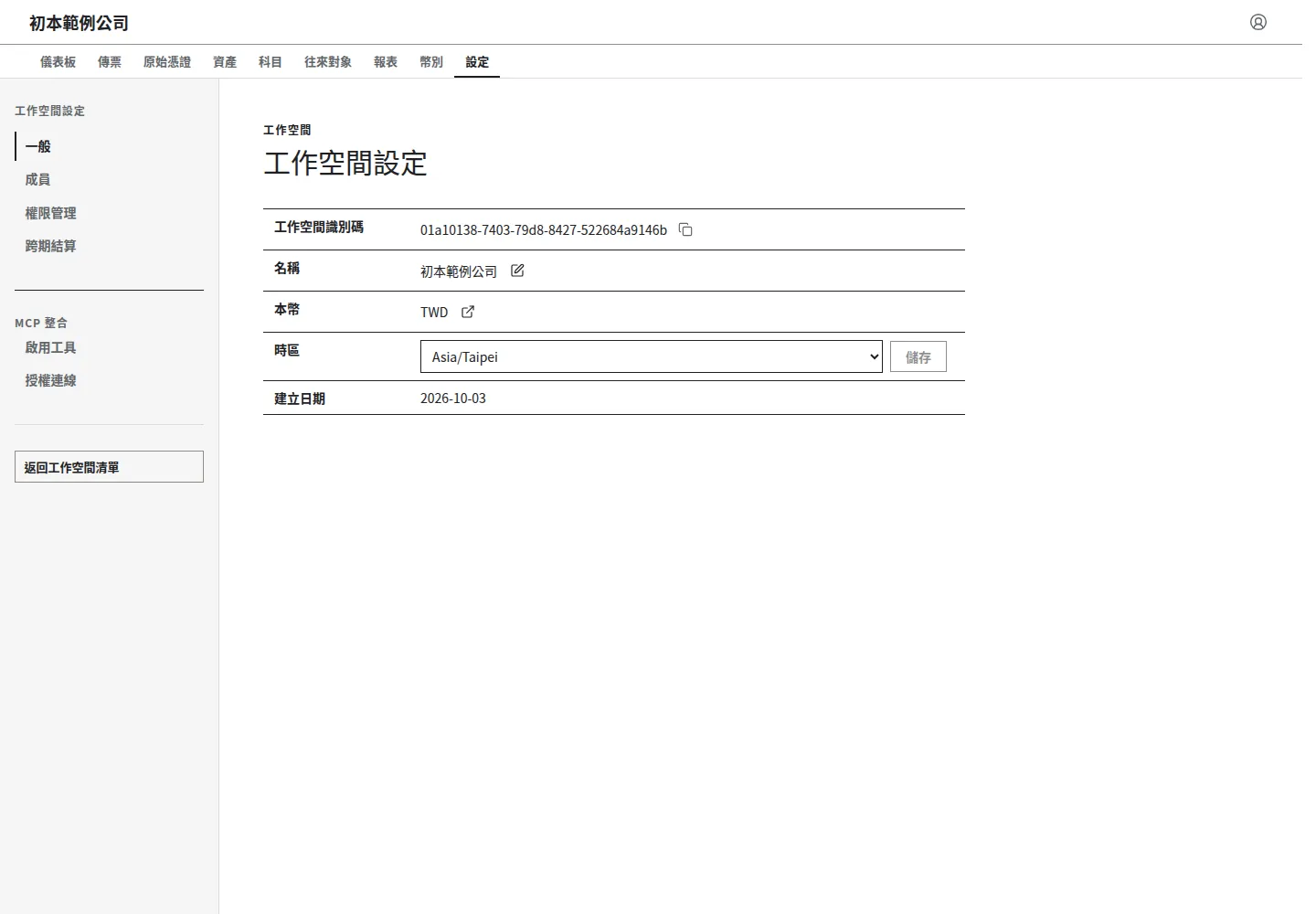Click the 工作空間識別碼 row label
This screenshot has width=1316, height=914.
319,227
